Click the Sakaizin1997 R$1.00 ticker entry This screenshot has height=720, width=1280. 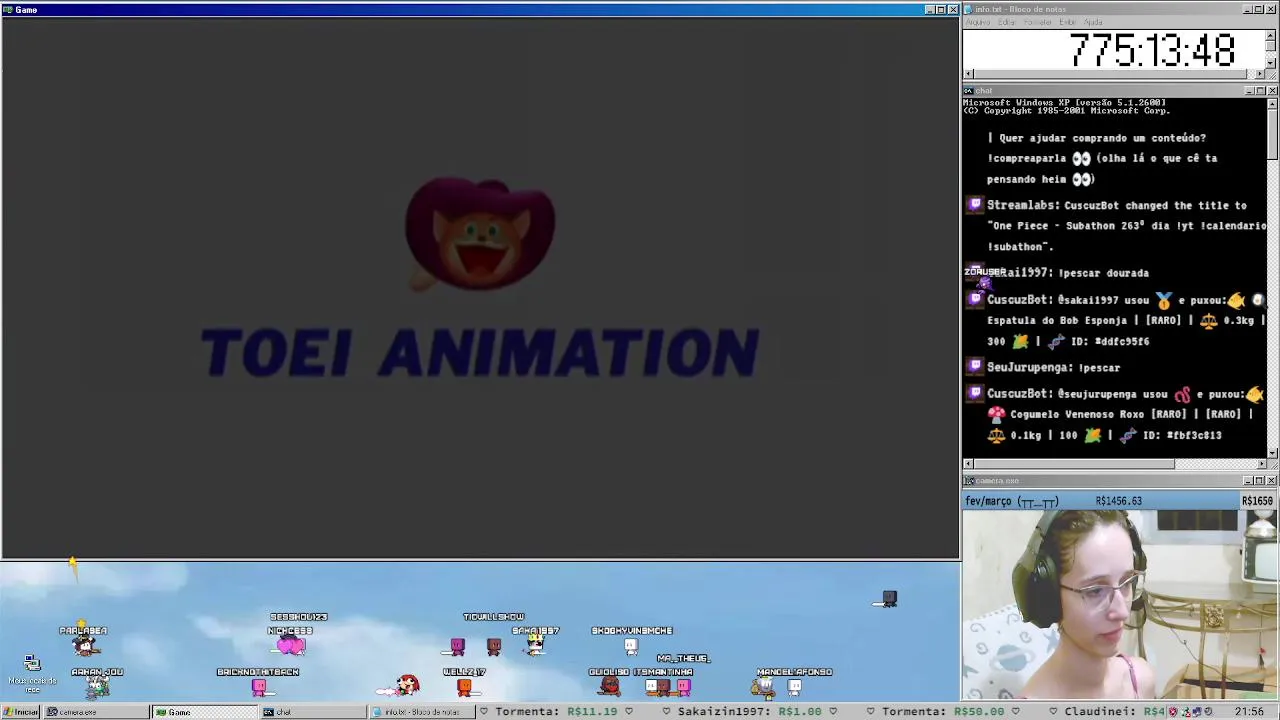tap(748, 712)
